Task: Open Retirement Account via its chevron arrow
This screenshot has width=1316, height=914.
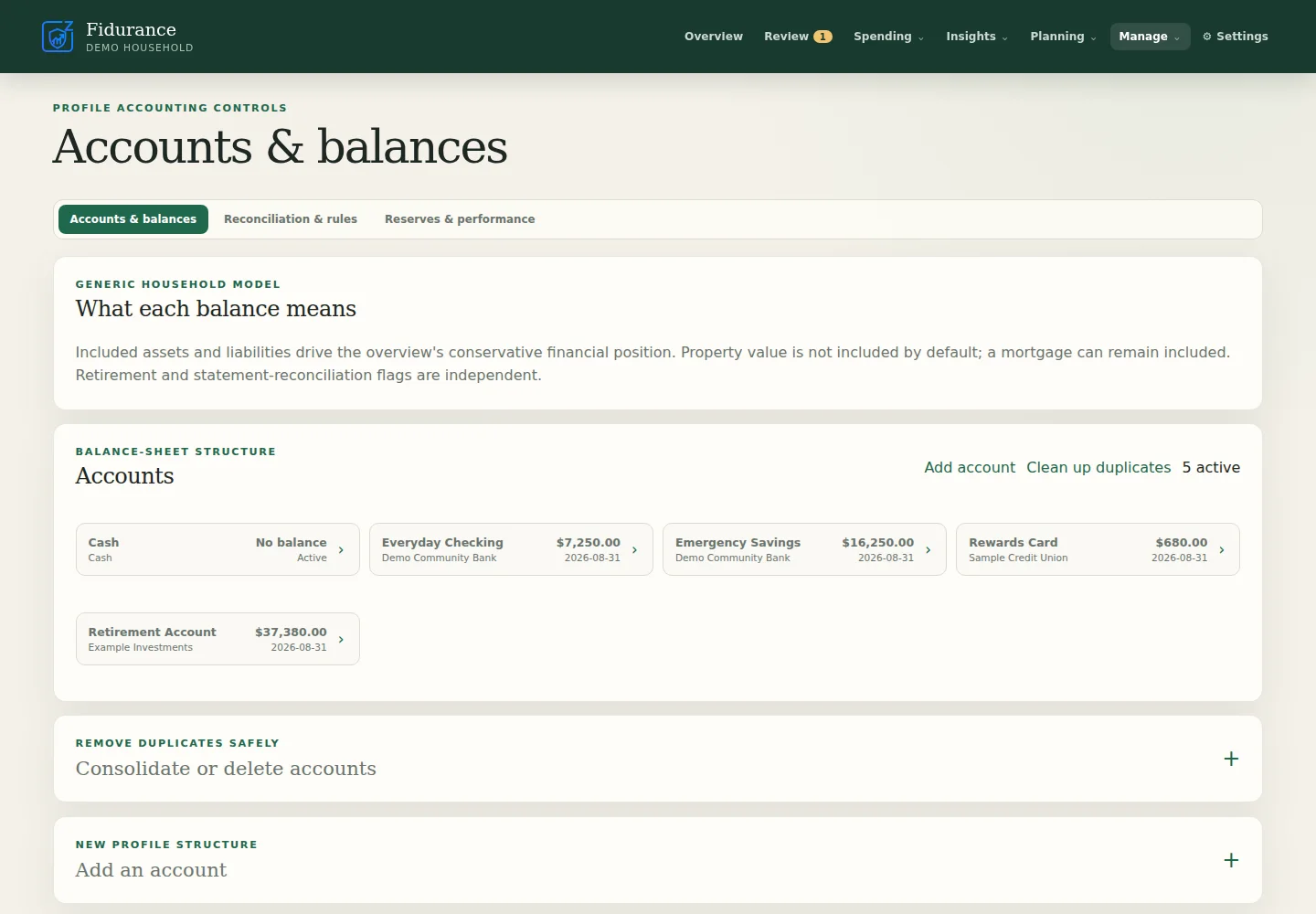Action: click(341, 639)
